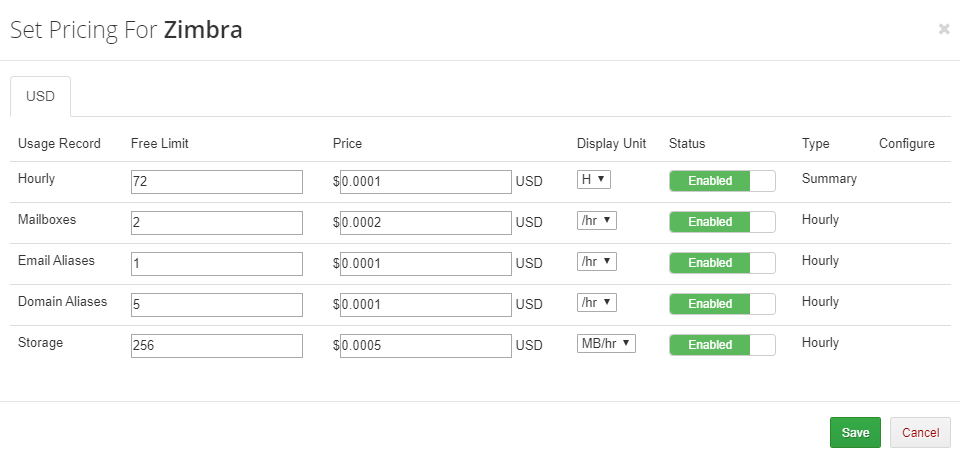Open the Mailboxes display unit dropdown
Image resolution: width=960 pixels, height=455 pixels.
pos(596,220)
